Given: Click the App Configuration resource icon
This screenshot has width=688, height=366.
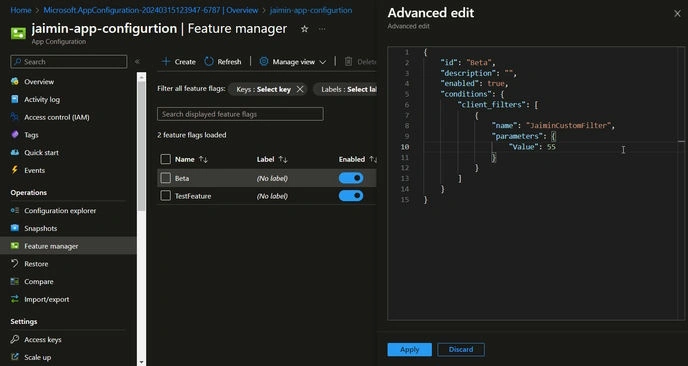Looking at the screenshot, I should pos(18,33).
